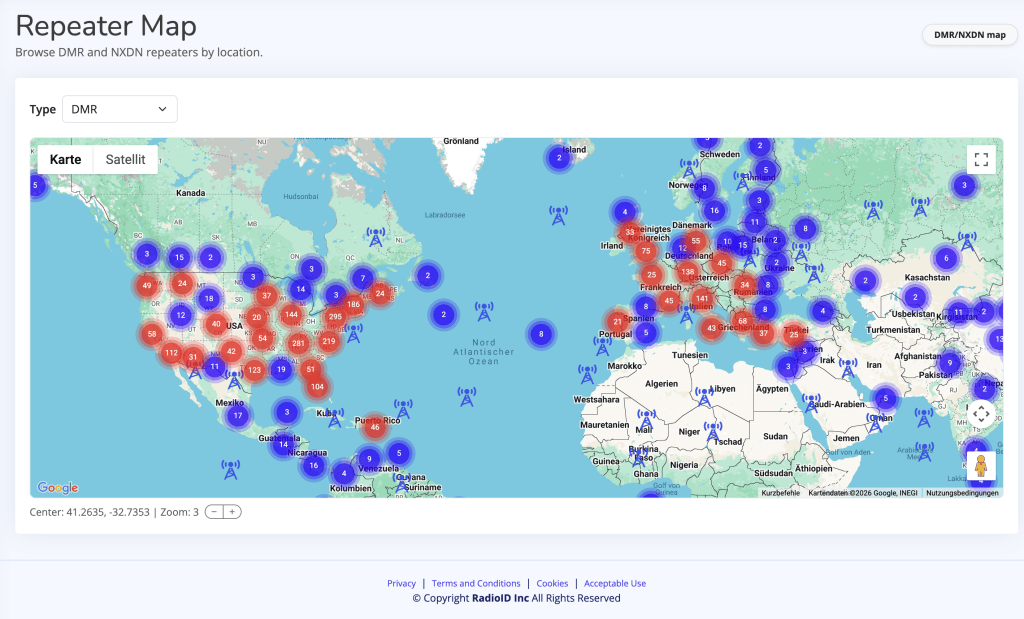Open the map camera pan control
The width and height of the screenshot is (1024, 619).
point(981,413)
